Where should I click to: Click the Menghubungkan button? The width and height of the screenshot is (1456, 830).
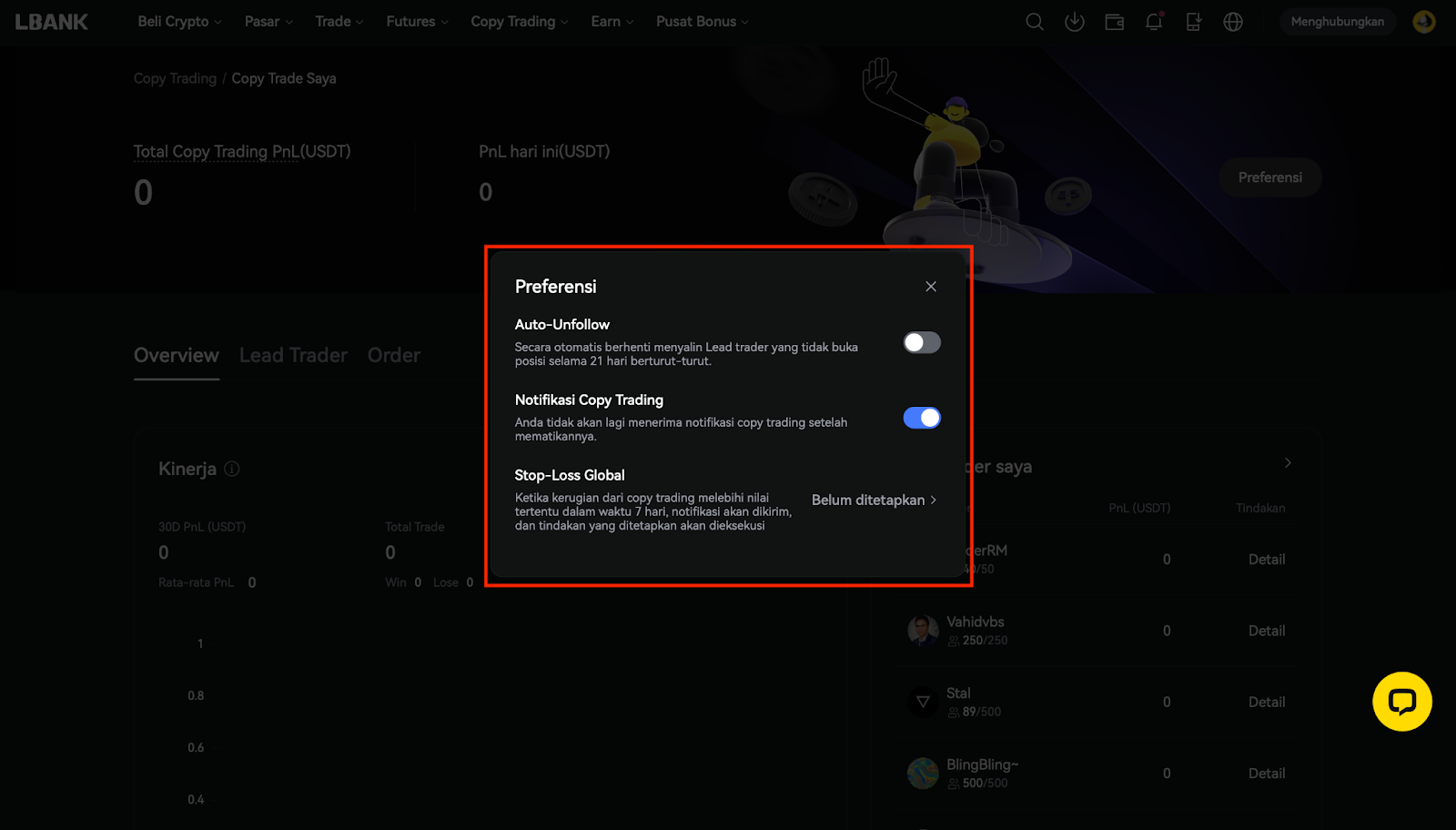point(1337,22)
